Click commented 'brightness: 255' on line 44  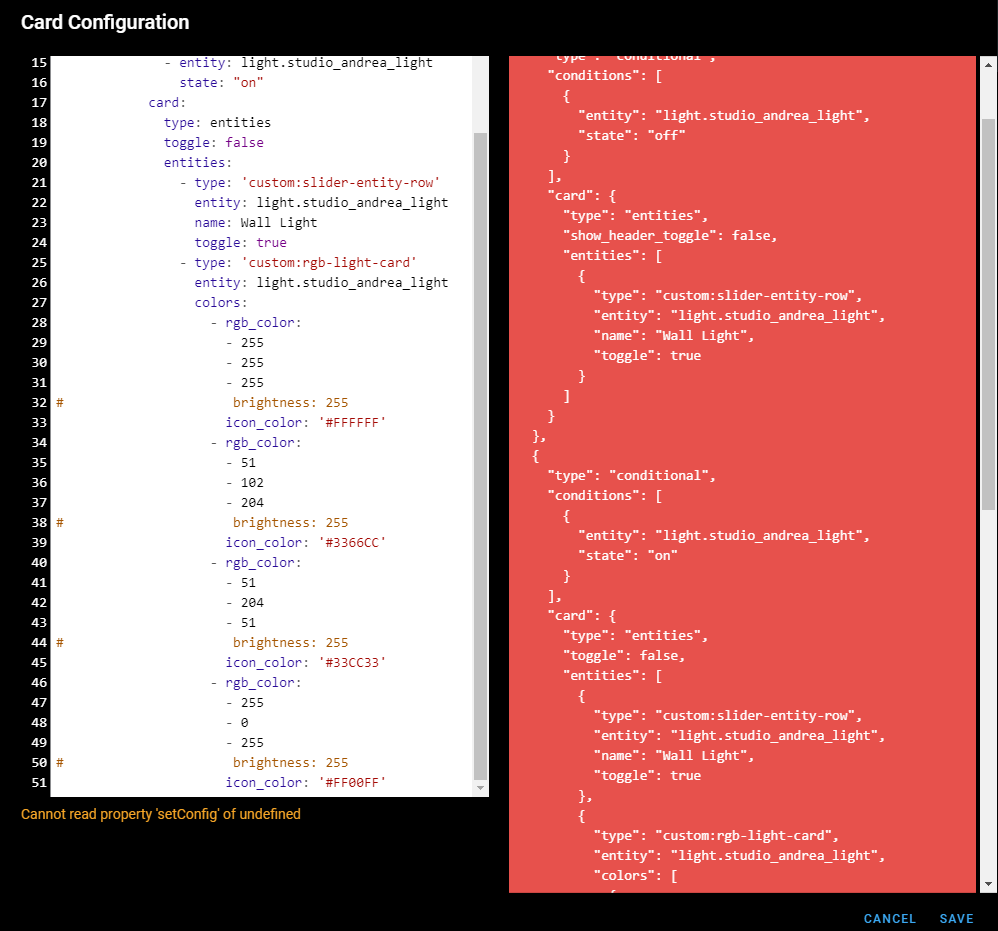click(290, 643)
